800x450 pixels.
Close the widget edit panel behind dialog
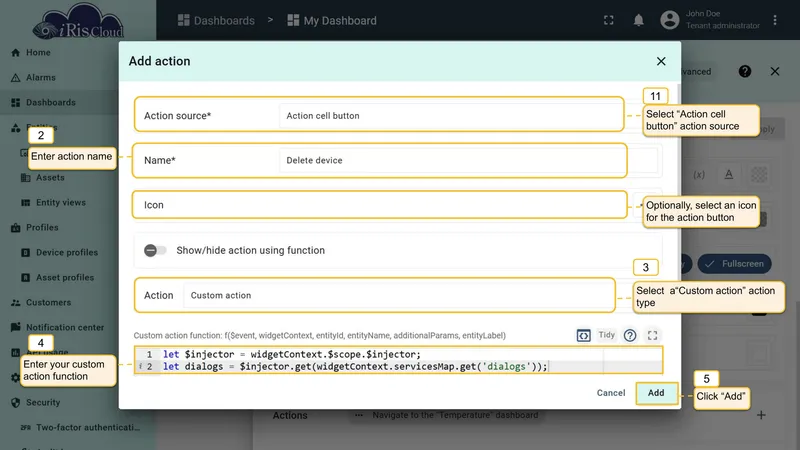point(775,71)
